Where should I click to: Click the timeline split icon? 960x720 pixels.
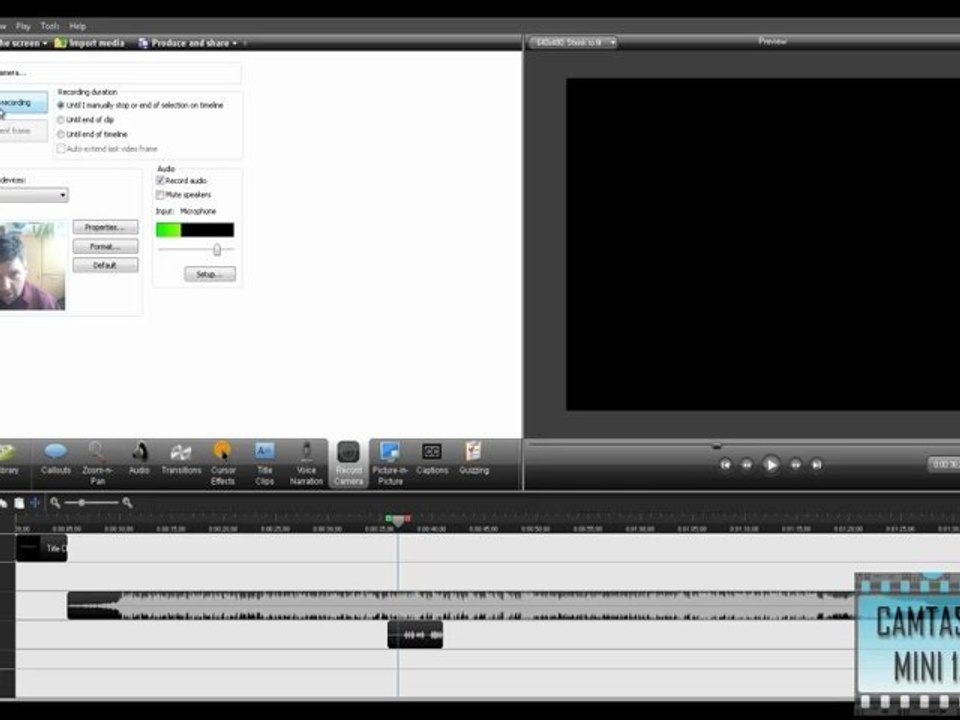tap(35, 503)
